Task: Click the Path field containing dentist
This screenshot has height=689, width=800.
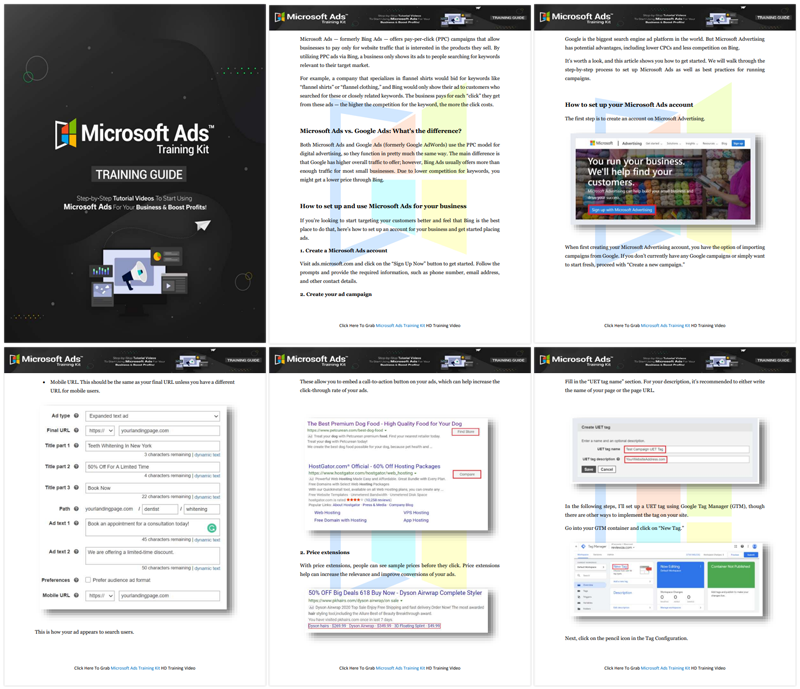Action: click(160, 509)
